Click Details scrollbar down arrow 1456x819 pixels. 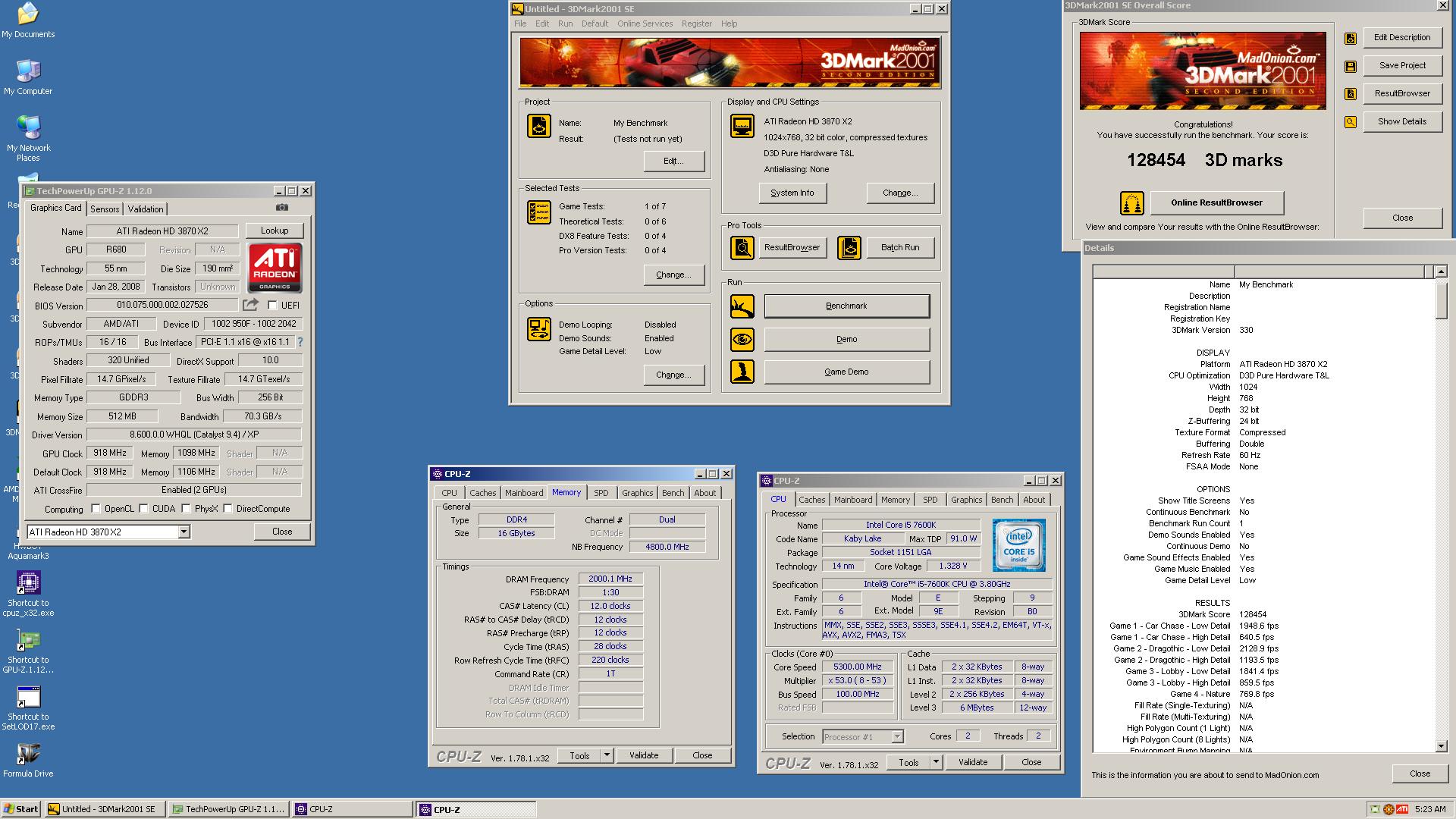point(1442,746)
